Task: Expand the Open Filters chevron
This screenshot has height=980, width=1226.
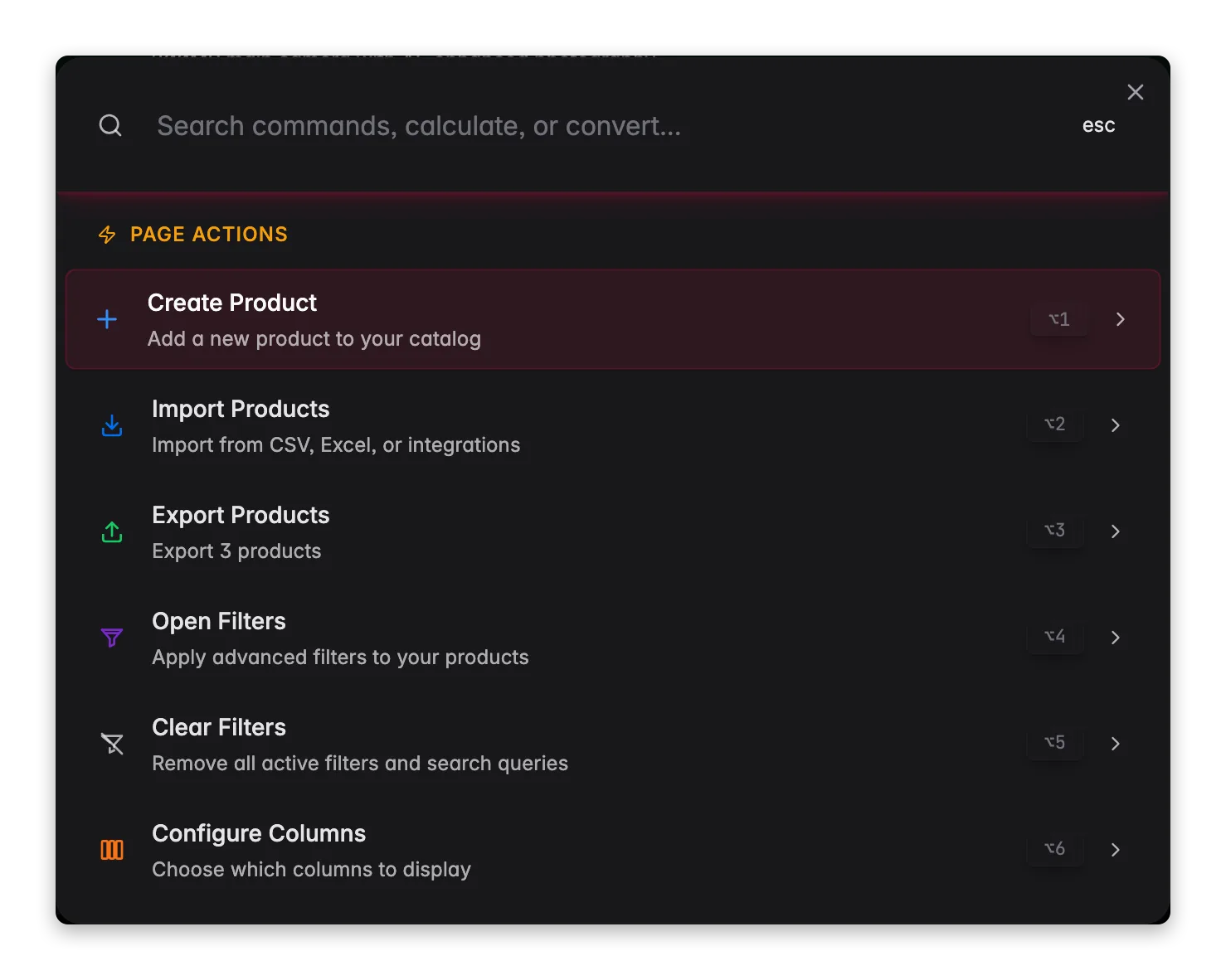Action: (x=1116, y=638)
